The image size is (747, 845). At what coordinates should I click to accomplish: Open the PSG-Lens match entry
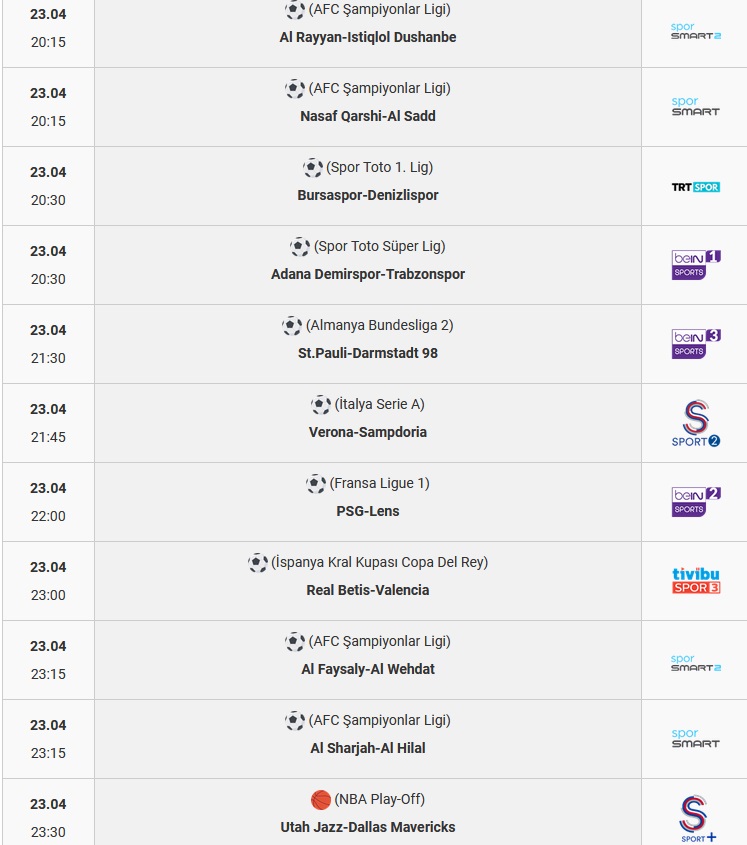(x=368, y=511)
